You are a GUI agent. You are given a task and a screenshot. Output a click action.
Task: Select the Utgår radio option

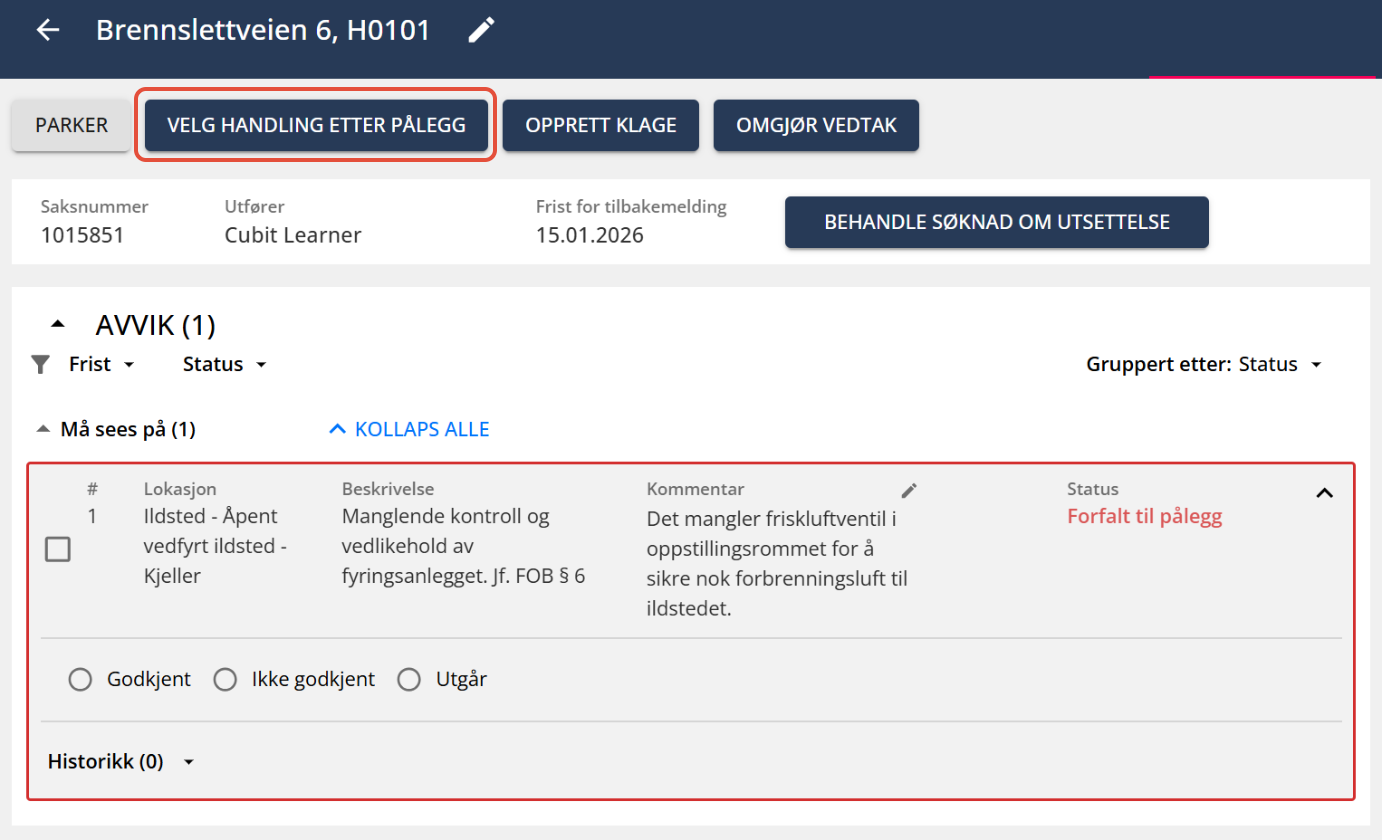(409, 680)
